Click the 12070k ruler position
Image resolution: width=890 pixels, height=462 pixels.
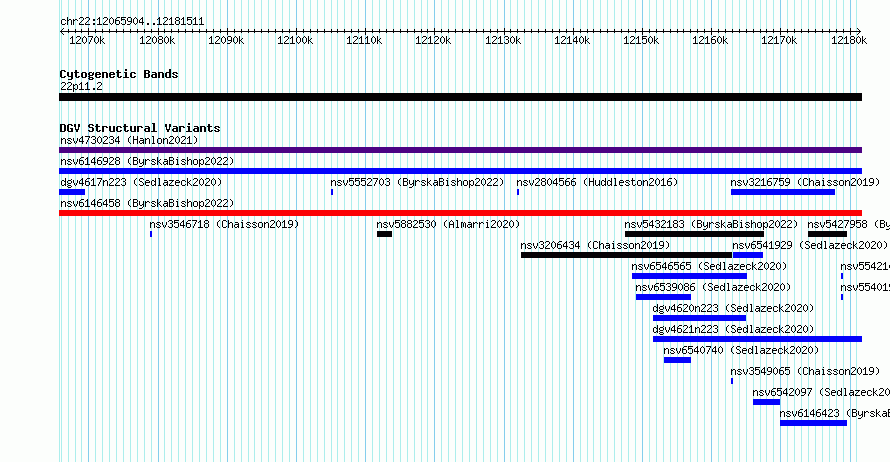click(x=87, y=40)
